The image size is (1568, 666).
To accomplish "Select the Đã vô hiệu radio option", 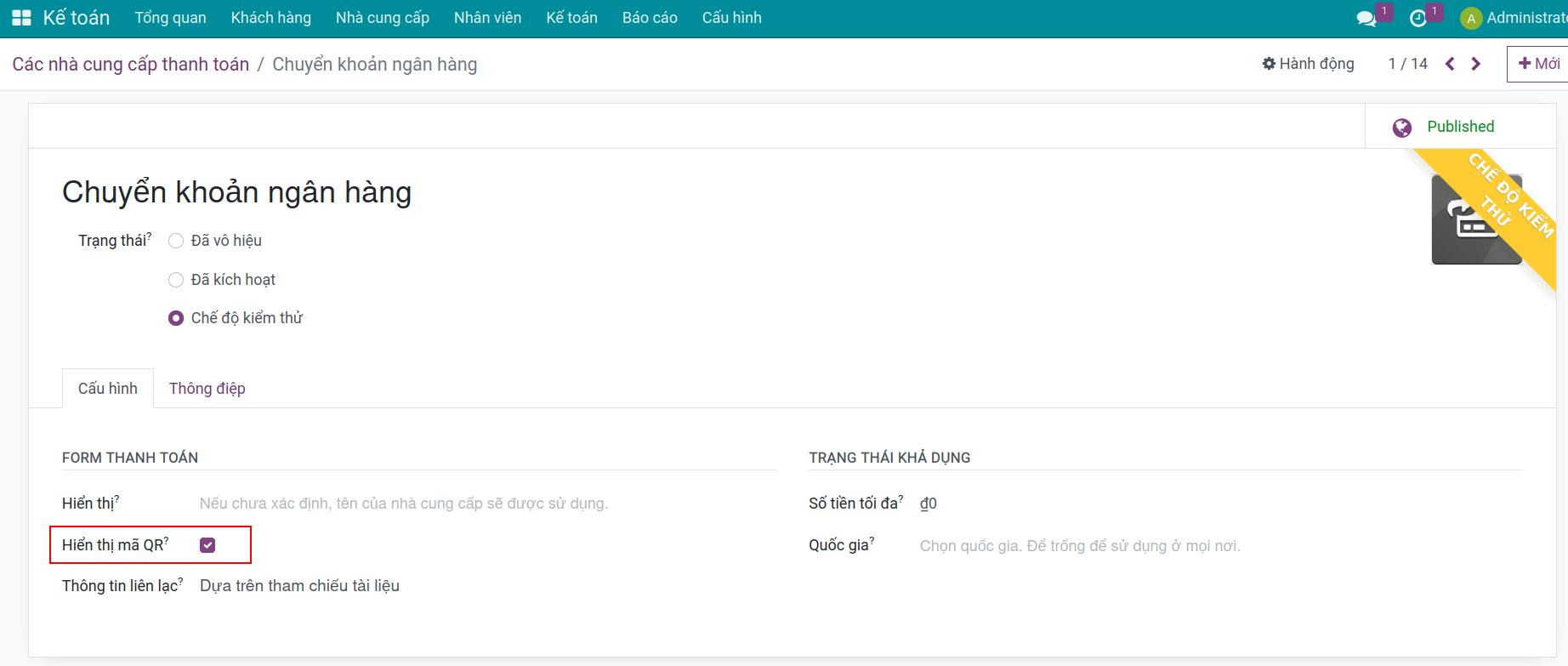I will (x=176, y=241).
